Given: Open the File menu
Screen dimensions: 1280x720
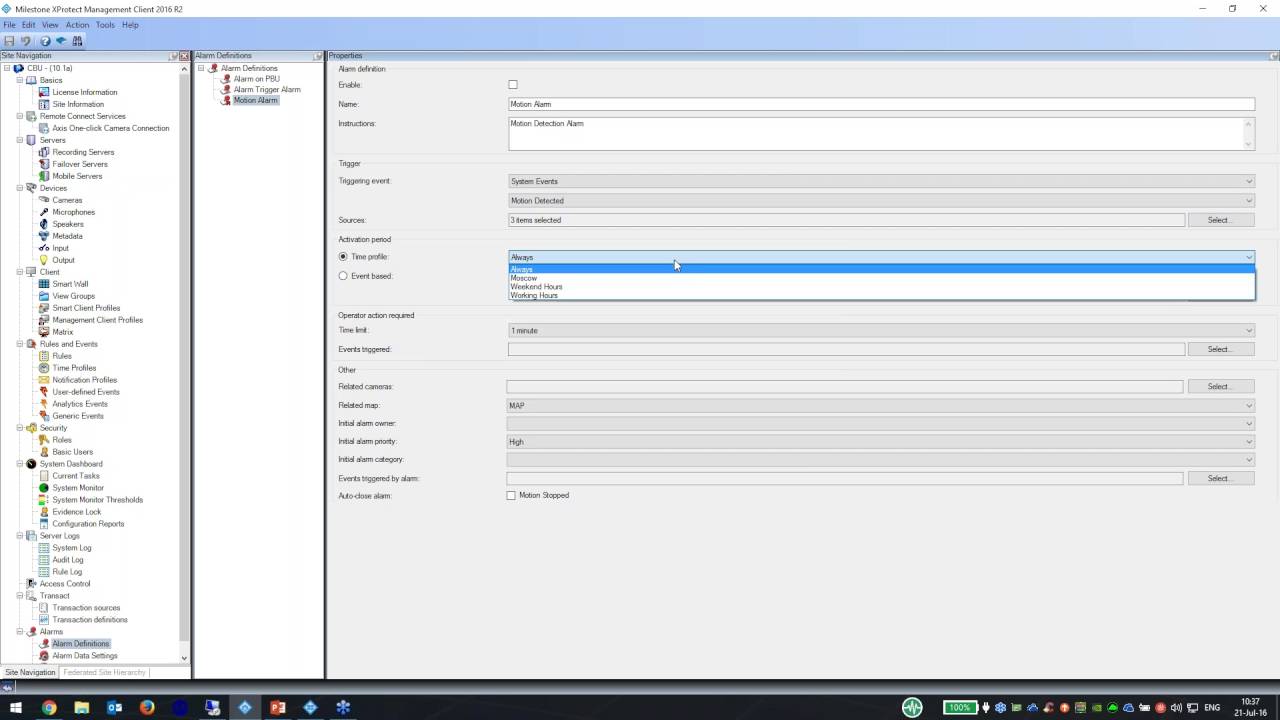Looking at the screenshot, I should (x=9, y=25).
